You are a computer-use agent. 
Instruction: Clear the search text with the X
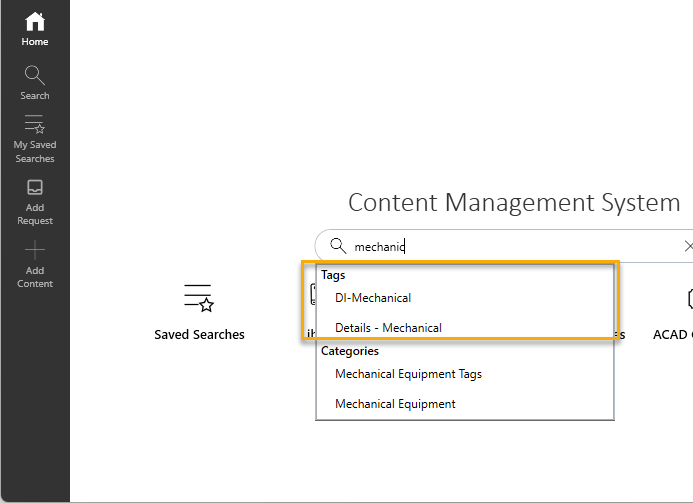pos(687,246)
